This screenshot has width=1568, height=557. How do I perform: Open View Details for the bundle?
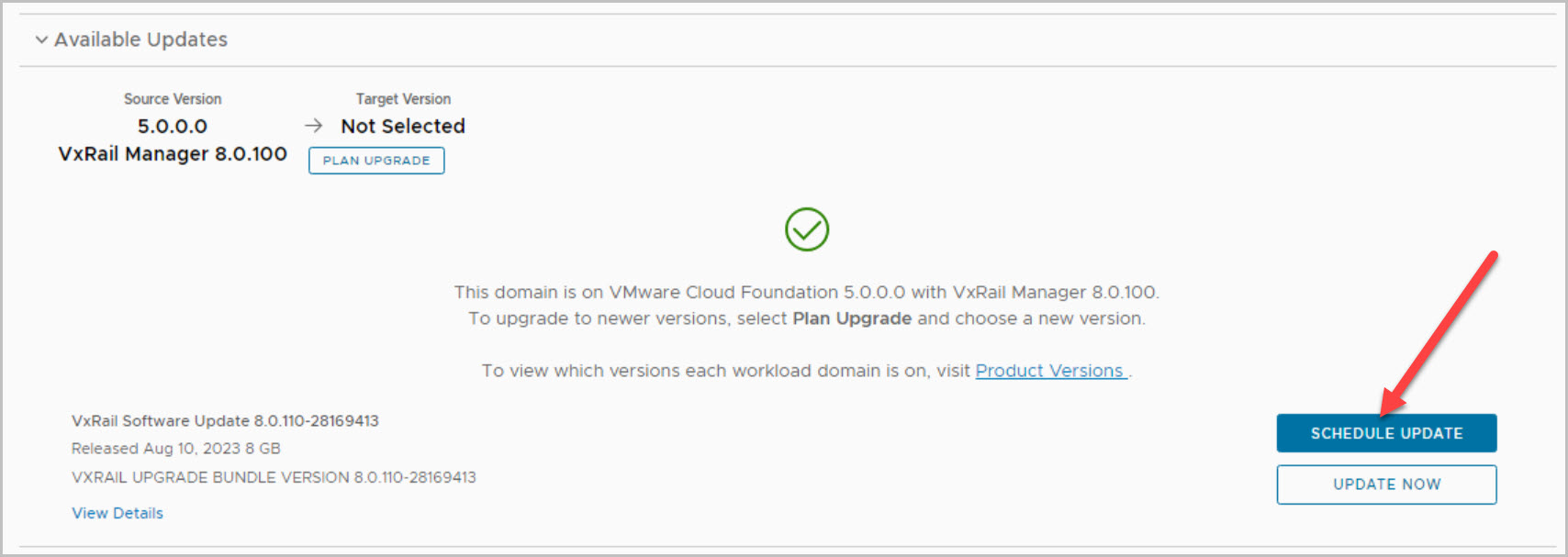pyautogui.click(x=118, y=513)
